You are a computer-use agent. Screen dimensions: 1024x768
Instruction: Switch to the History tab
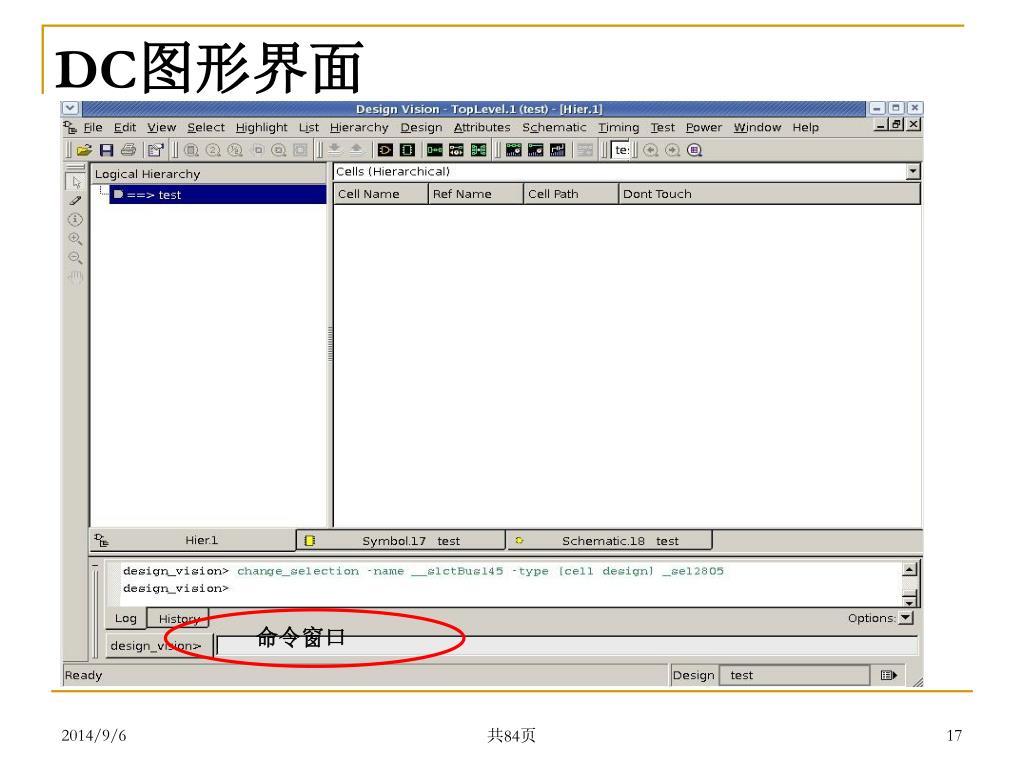click(178, 618)
